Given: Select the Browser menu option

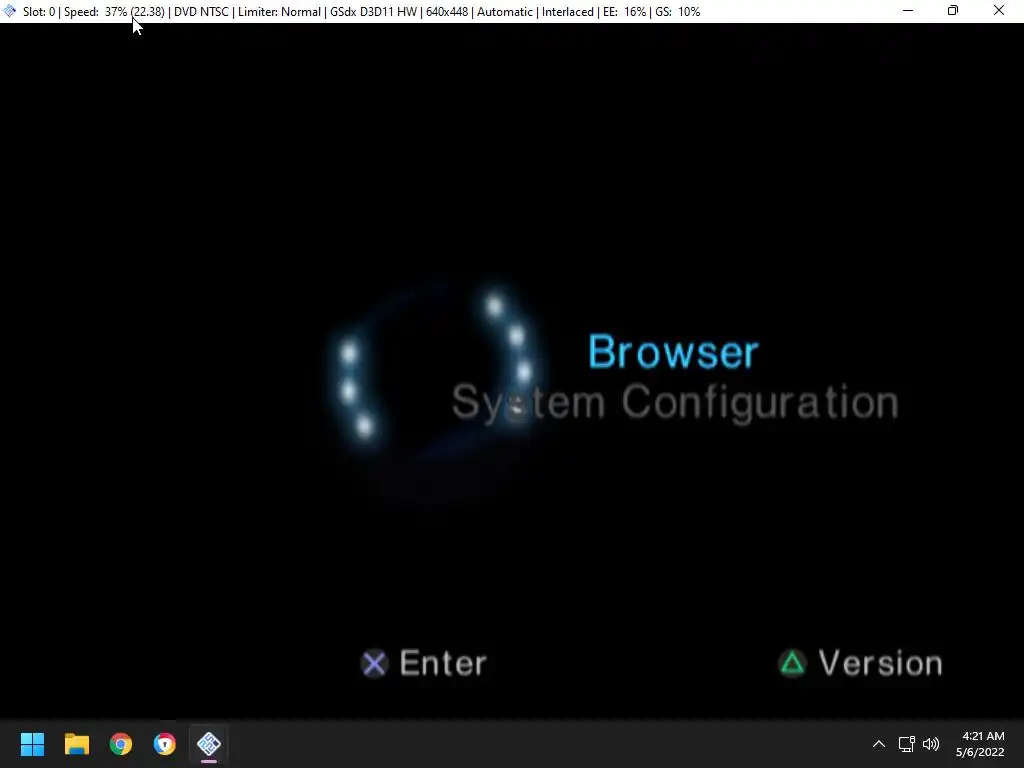Looking at the screenshot, I should (673, 352).
